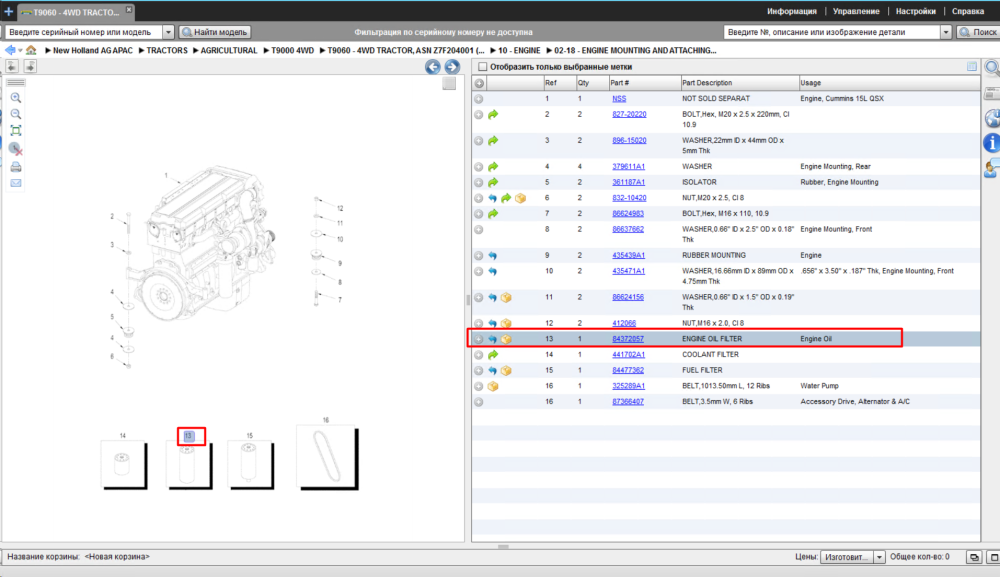Click 'Поиск' search button
The height and width of the screenshot is (577, 1000).
[978, 32]
